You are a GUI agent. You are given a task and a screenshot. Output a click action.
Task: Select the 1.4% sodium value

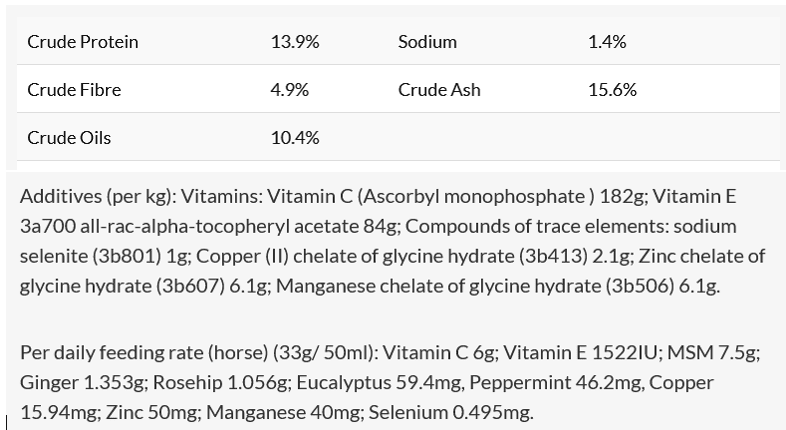point(607,42)
